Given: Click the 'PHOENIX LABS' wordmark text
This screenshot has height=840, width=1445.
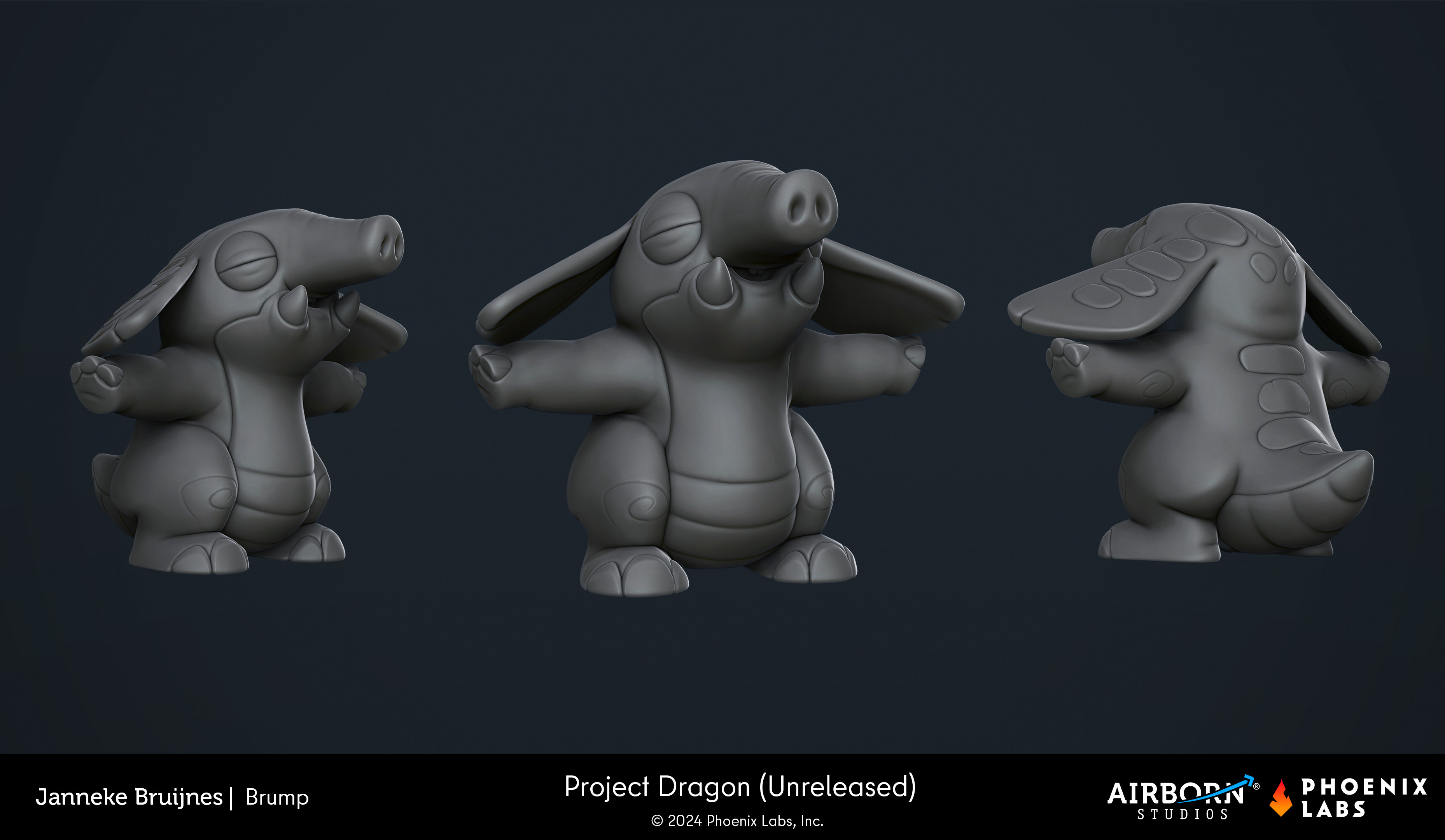Looking at the screenshot, I should (1364, 798).
